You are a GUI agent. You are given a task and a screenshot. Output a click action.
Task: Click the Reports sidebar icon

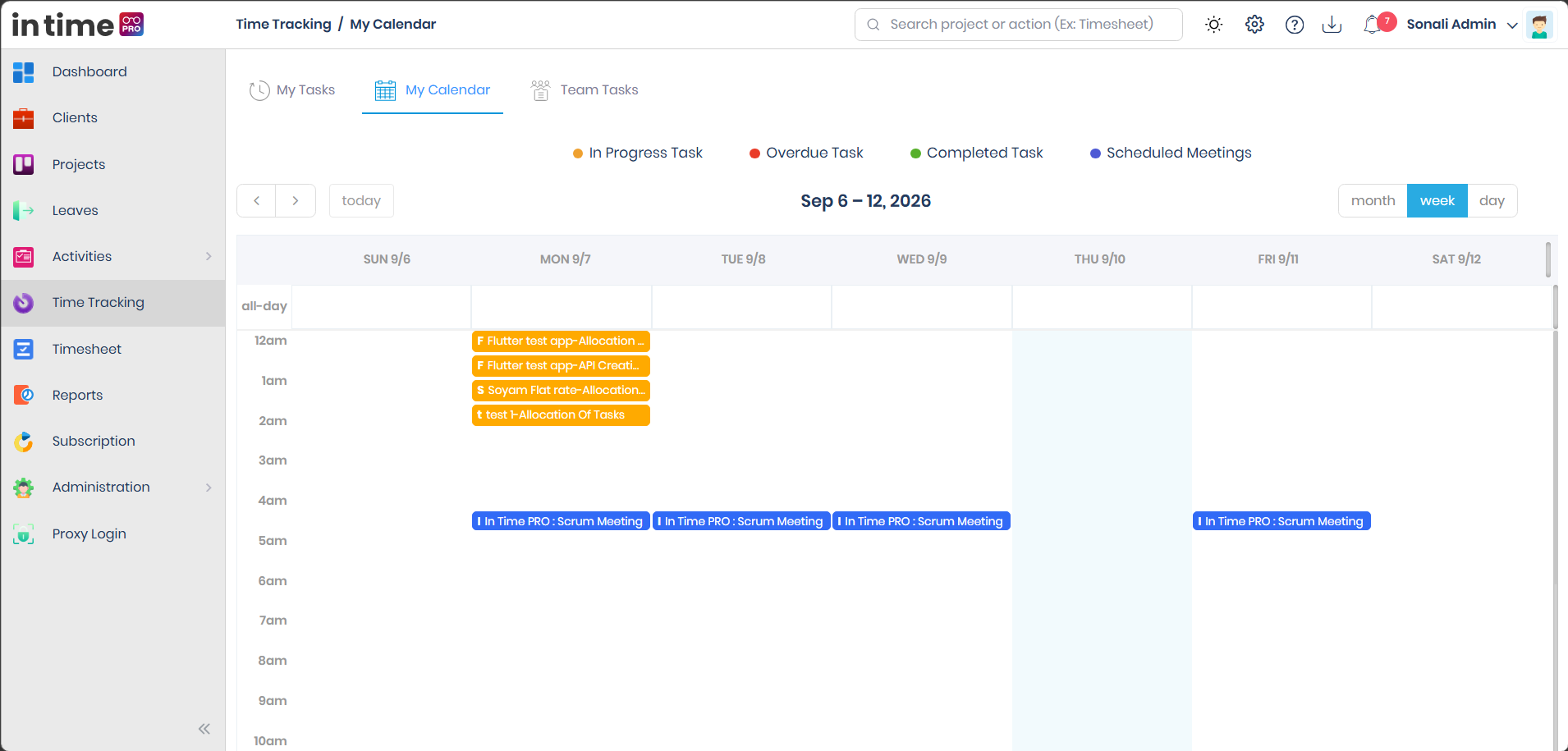23,396
